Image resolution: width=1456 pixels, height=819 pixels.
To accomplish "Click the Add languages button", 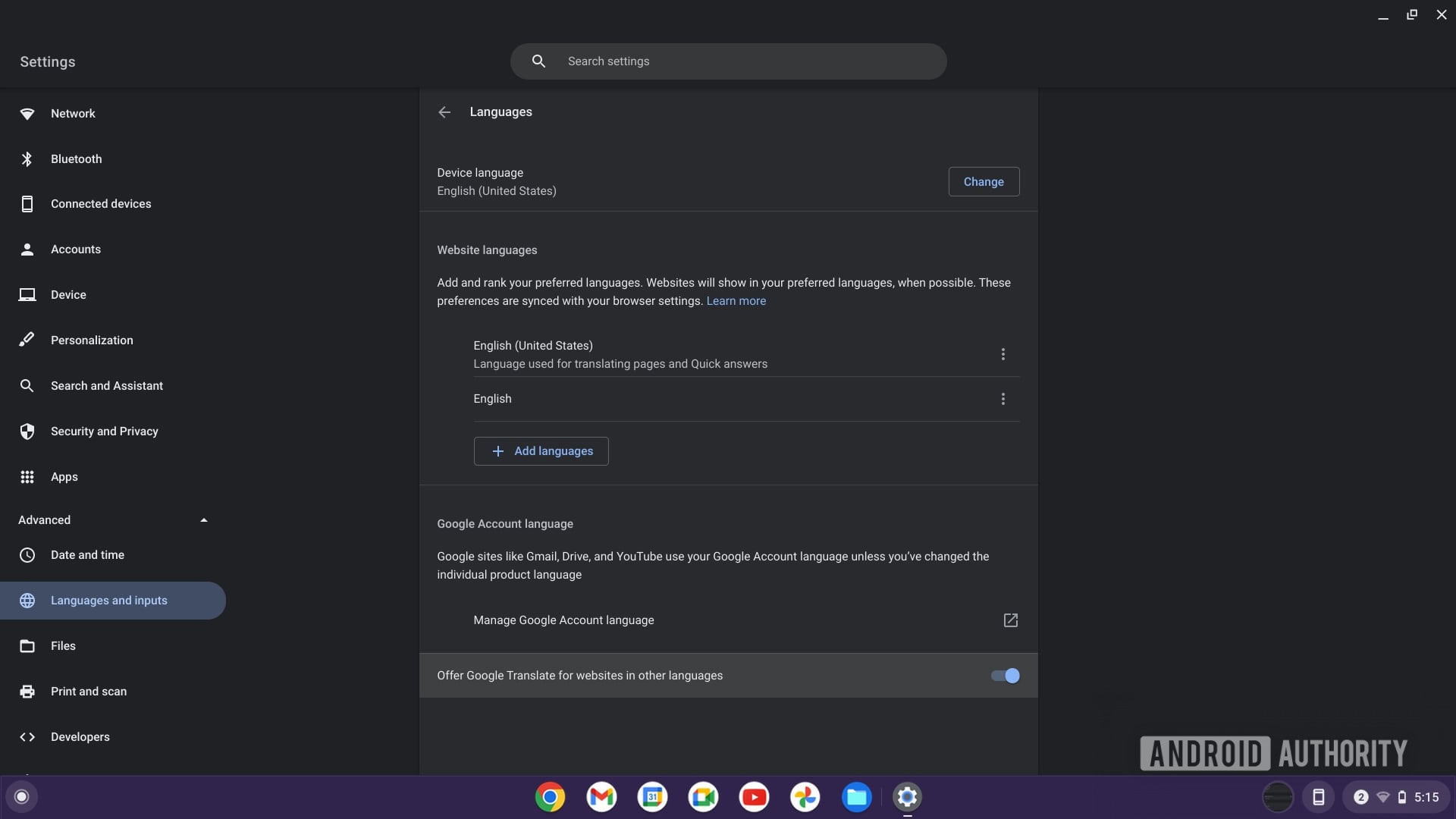I will click(541, 451).
